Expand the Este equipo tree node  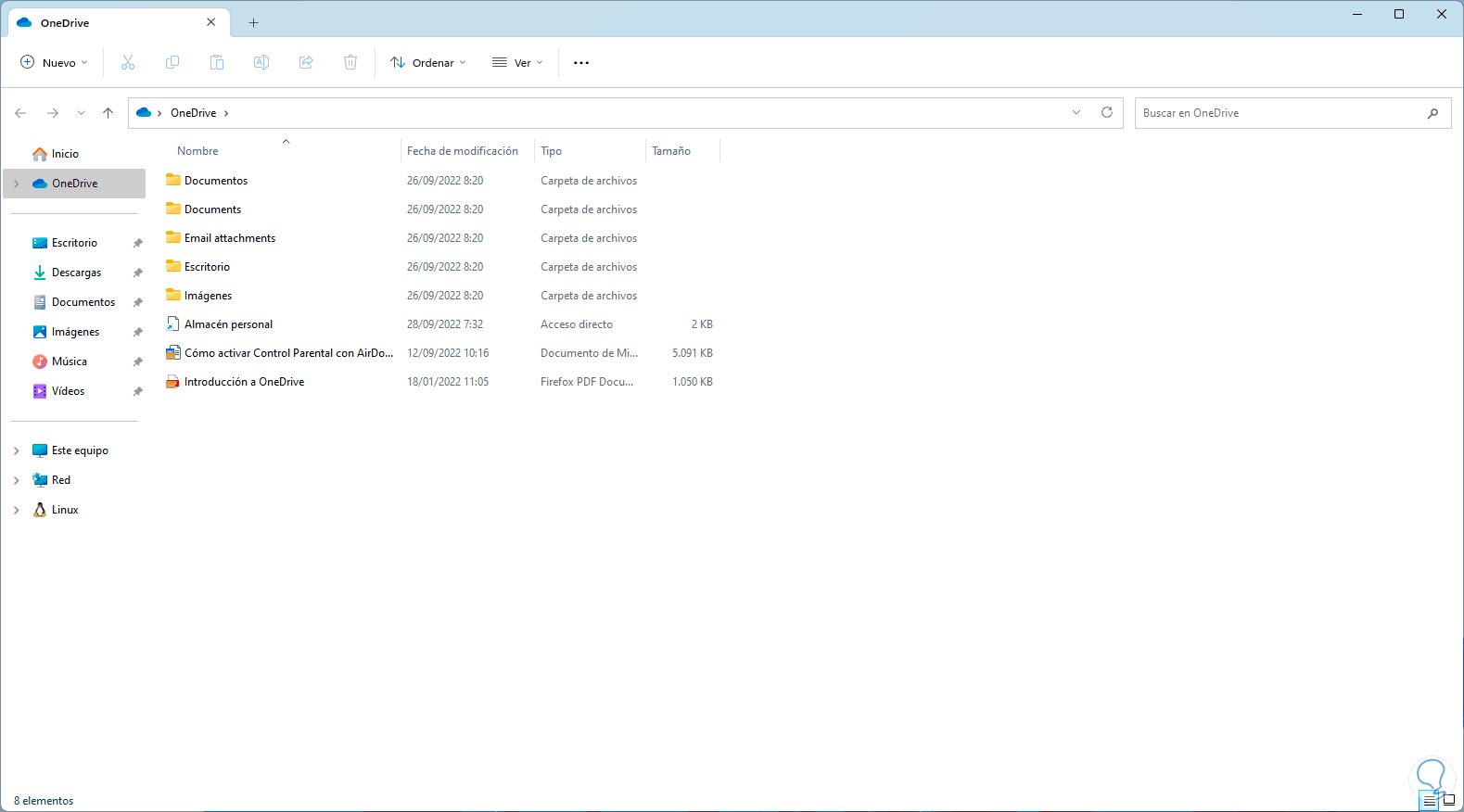[x=17, y=450]
